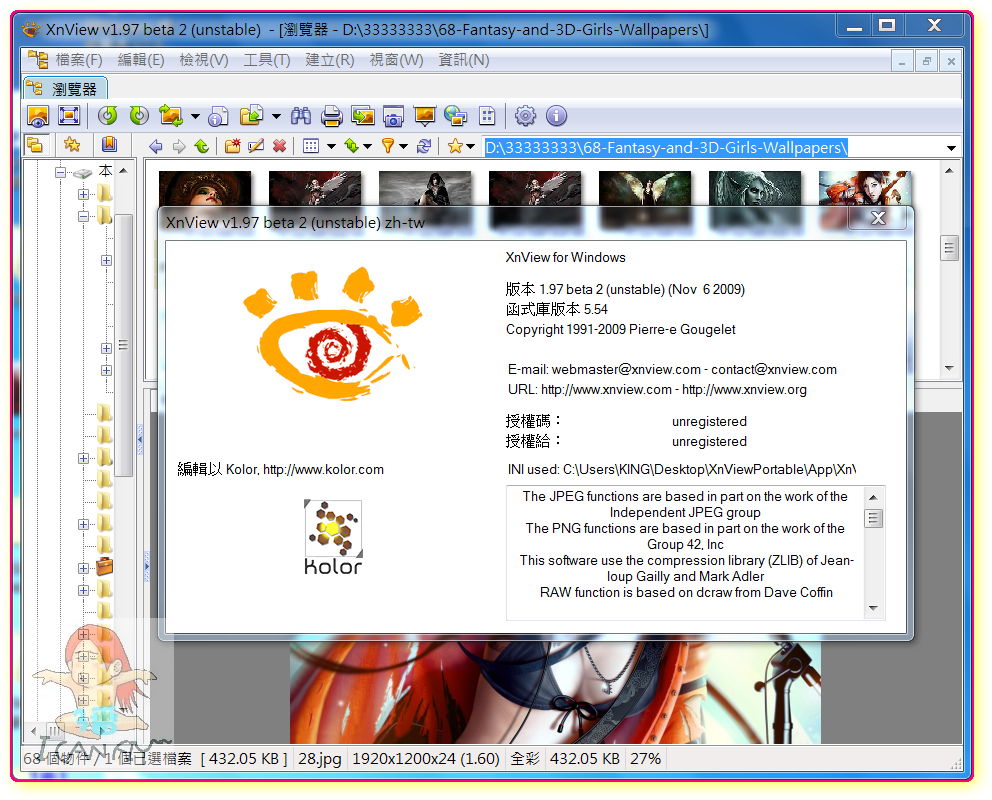Switch to full screen view icon

68,116
